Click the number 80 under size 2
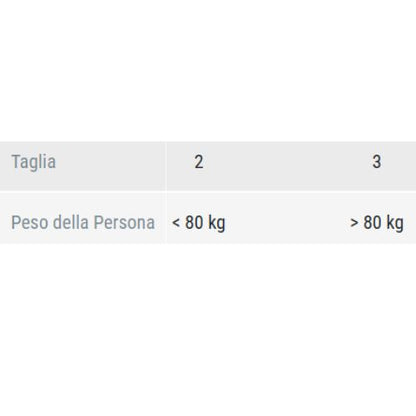Viewport: 416px width, 416px height. [x=194, y=223]
